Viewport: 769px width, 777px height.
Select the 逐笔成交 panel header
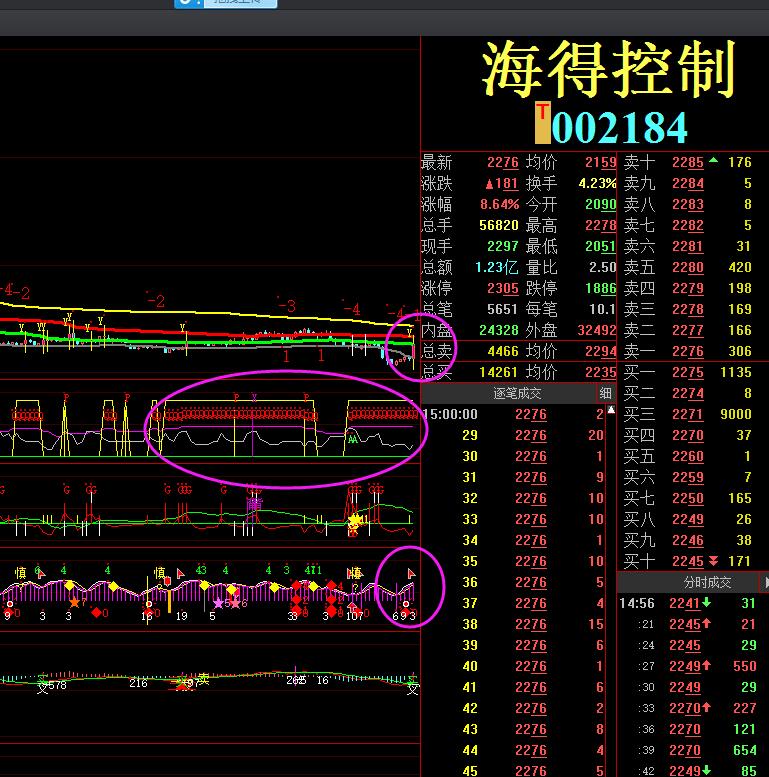(x=517, y=393)
